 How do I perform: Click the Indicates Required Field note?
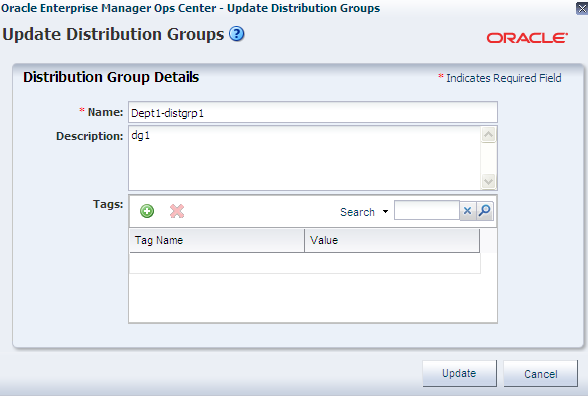click(500, 78)
